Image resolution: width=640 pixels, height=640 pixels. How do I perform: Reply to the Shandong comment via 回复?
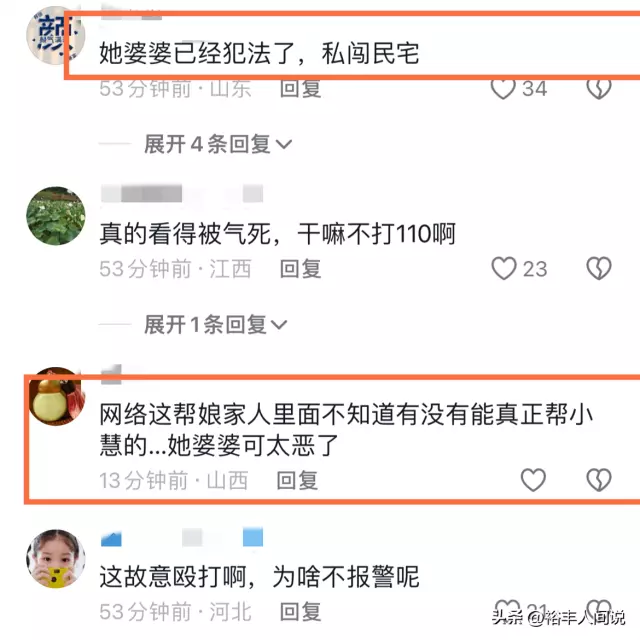click(300, 89)
